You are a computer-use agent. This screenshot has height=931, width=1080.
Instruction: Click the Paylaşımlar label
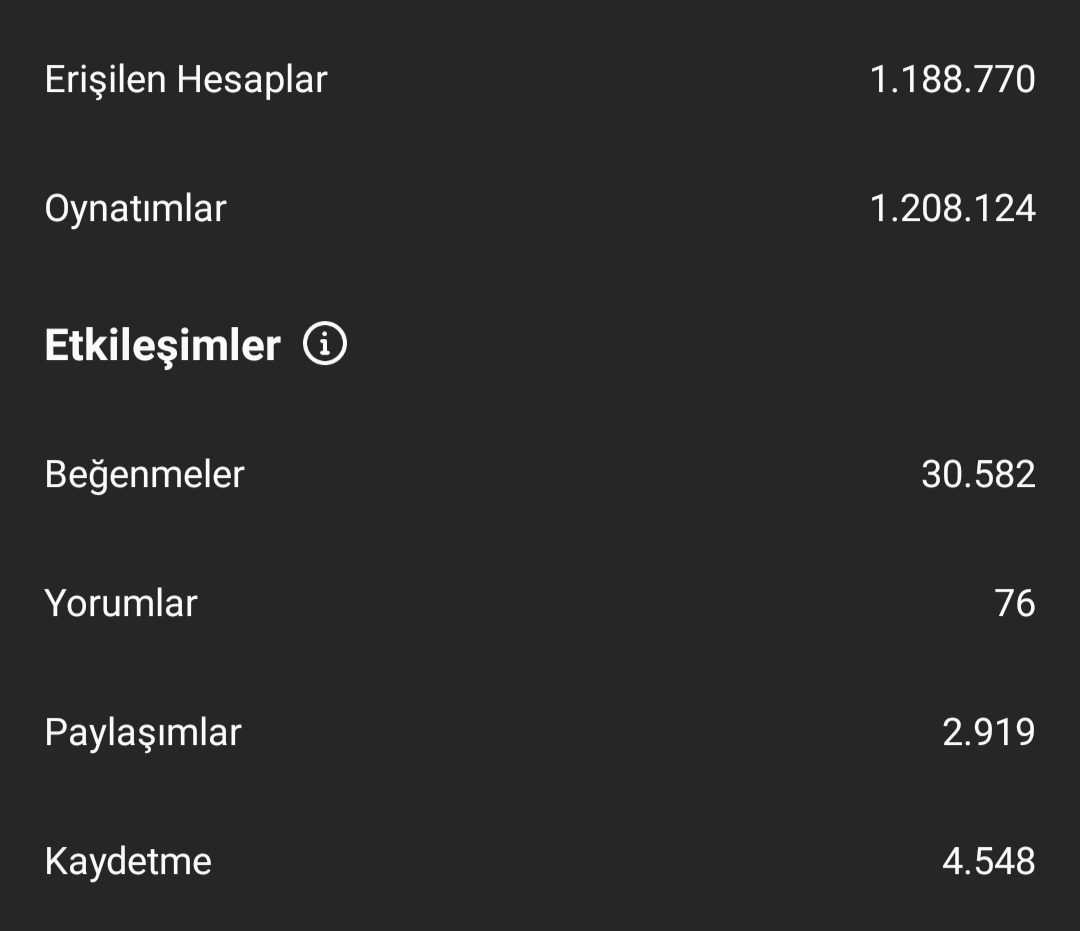coord(143,733)
